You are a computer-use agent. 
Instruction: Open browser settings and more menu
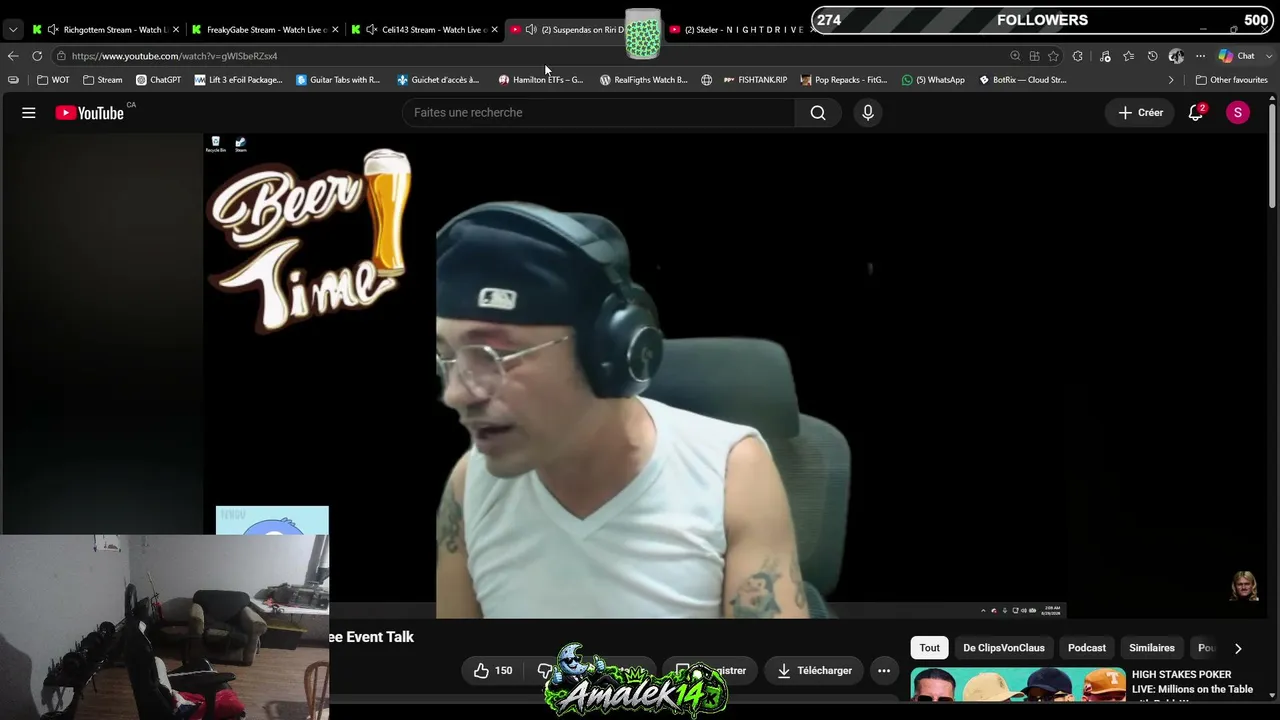click(1201, 56)
